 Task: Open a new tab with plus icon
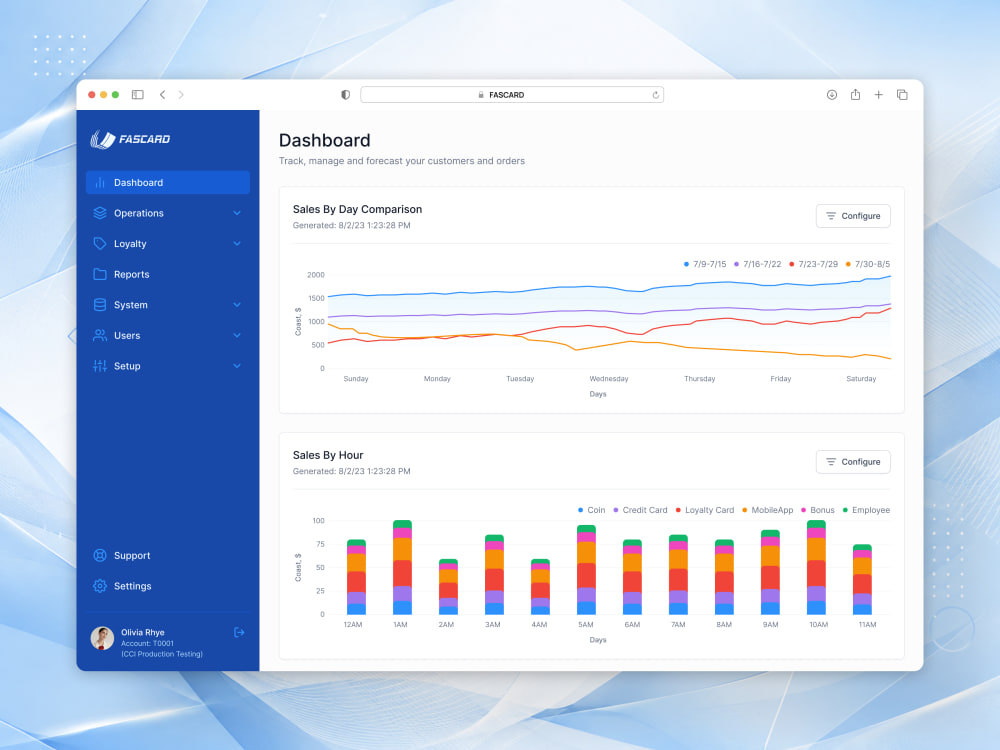click(x=879, y=94)
